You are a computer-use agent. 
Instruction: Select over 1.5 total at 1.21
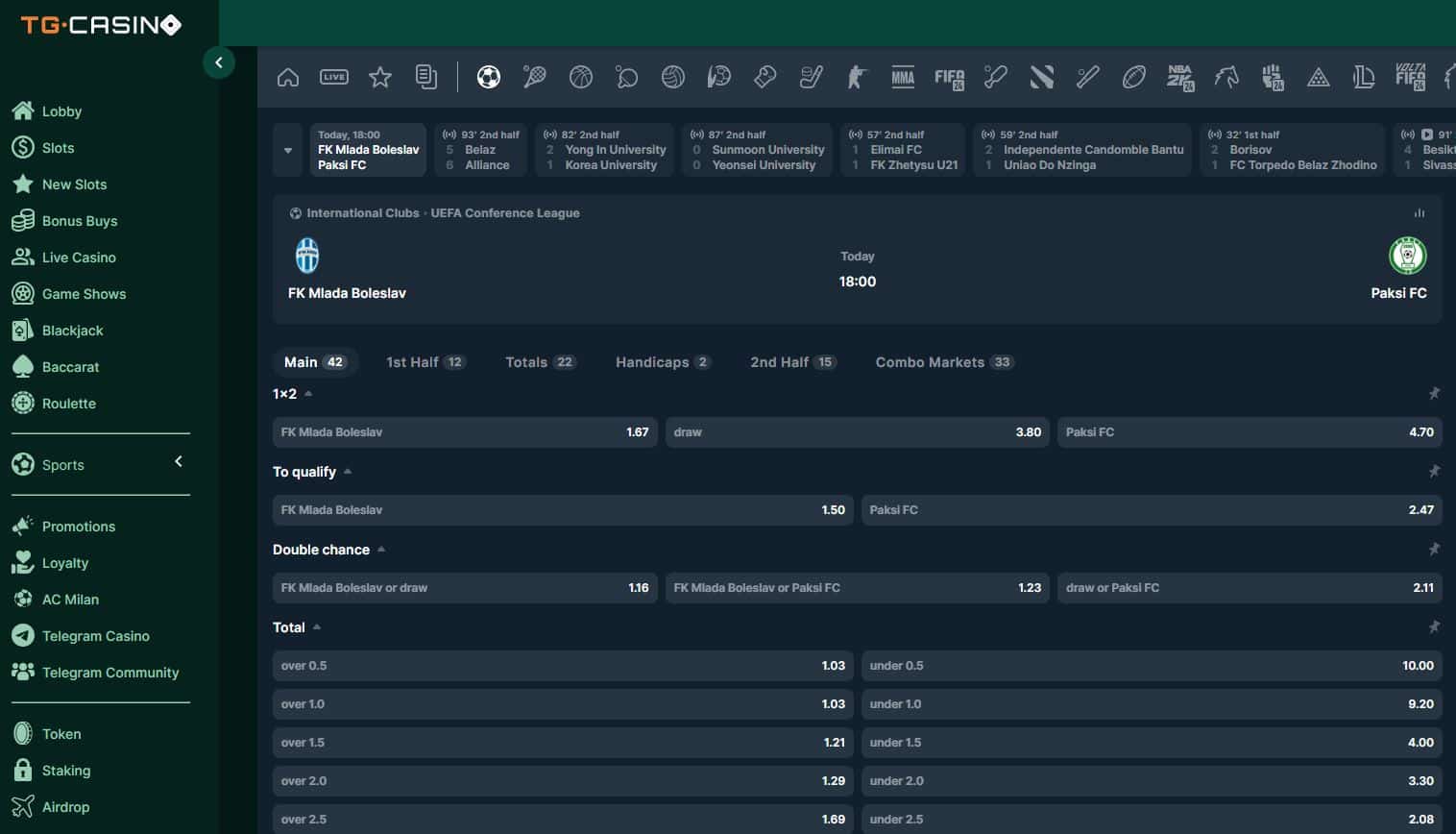pos(563,743)
